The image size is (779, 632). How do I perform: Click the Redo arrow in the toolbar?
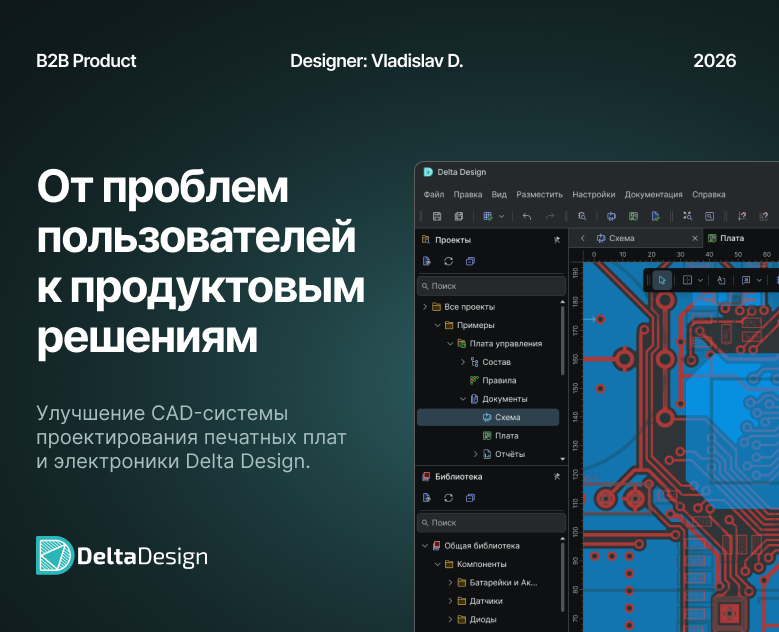click(549, 216)
